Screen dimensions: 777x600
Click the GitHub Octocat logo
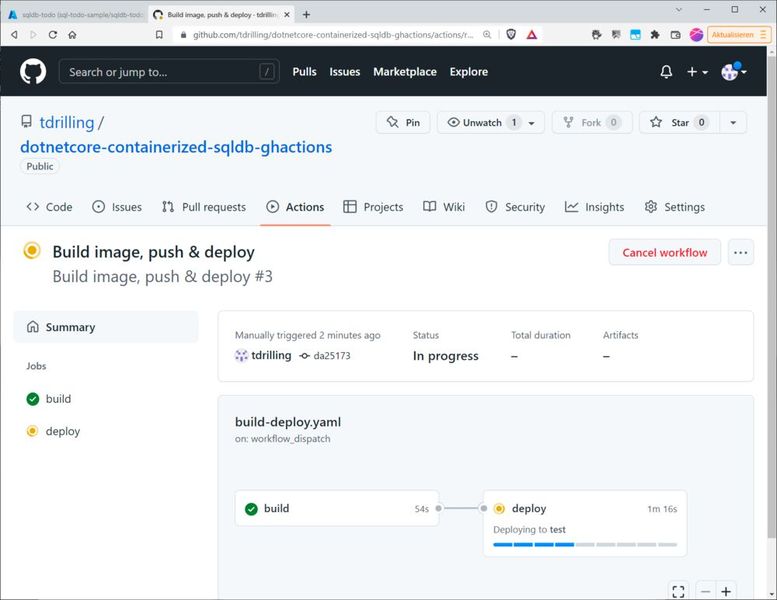pyautogui.click(x=33, y=71)
